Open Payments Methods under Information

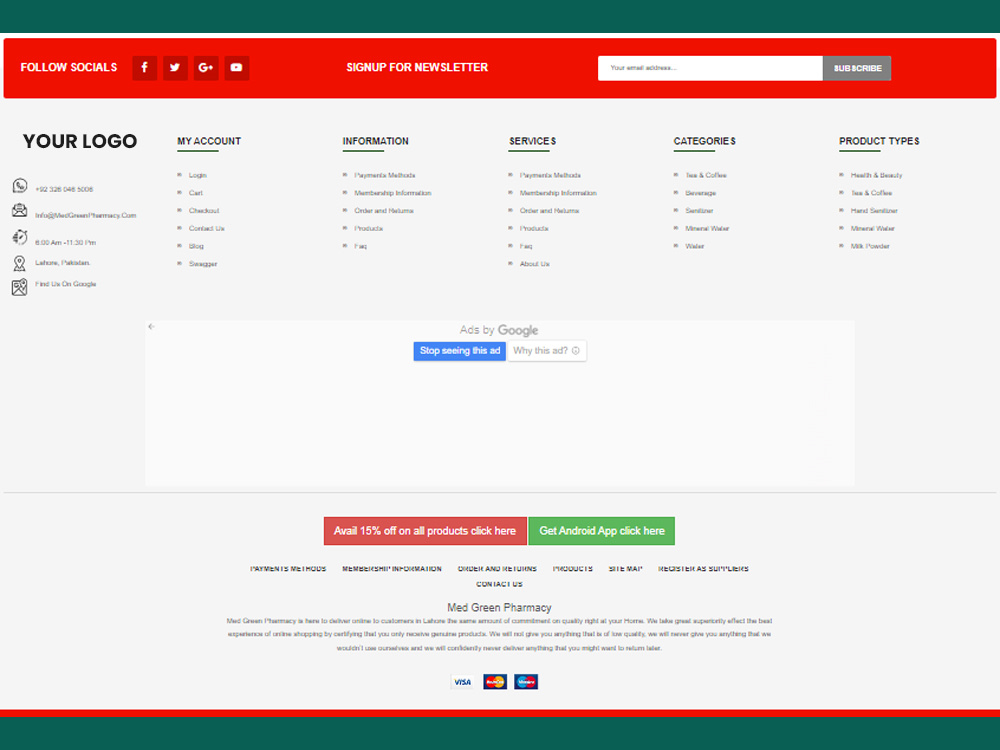point(385,175)
